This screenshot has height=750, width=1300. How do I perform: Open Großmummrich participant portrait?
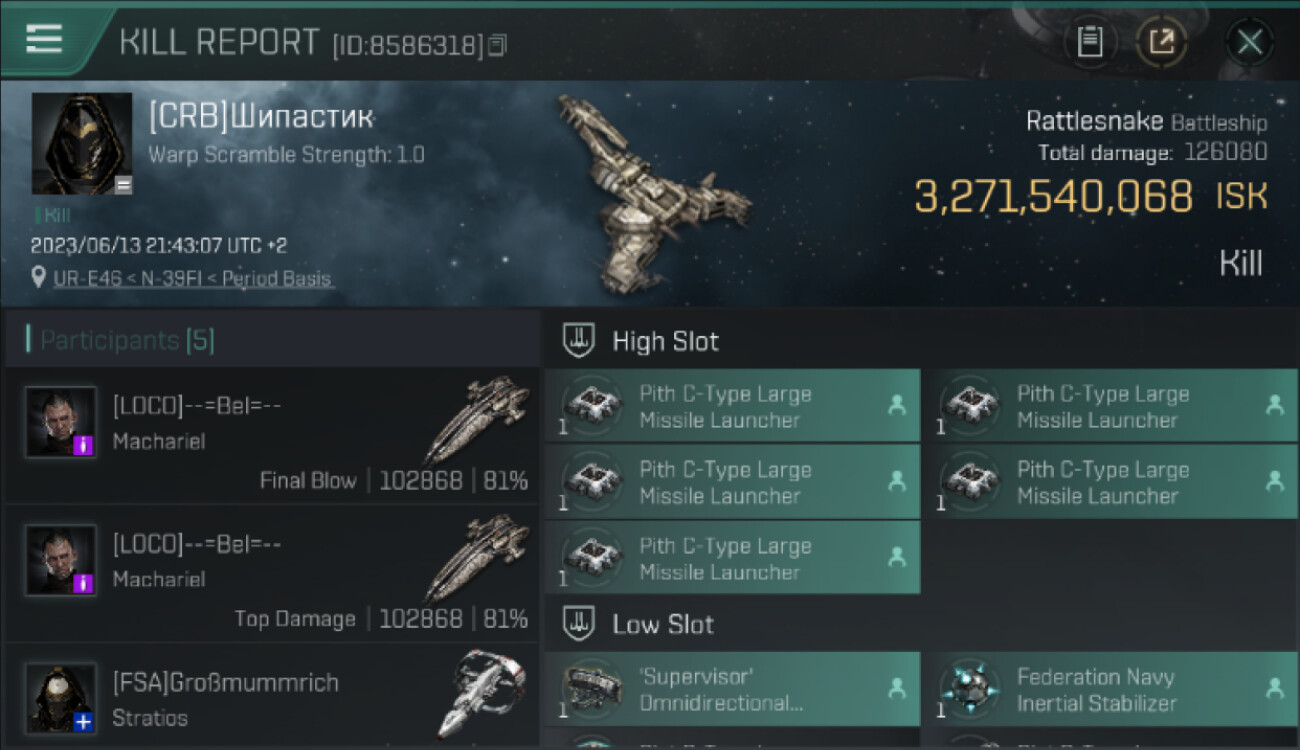point(61,697)
